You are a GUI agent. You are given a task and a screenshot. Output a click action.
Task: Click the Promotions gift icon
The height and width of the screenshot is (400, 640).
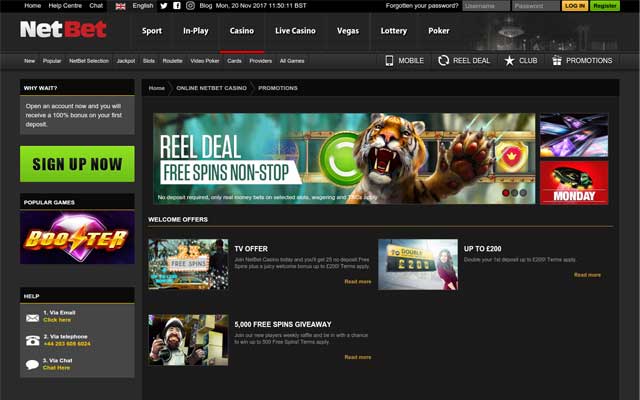[x=557, y=60]
